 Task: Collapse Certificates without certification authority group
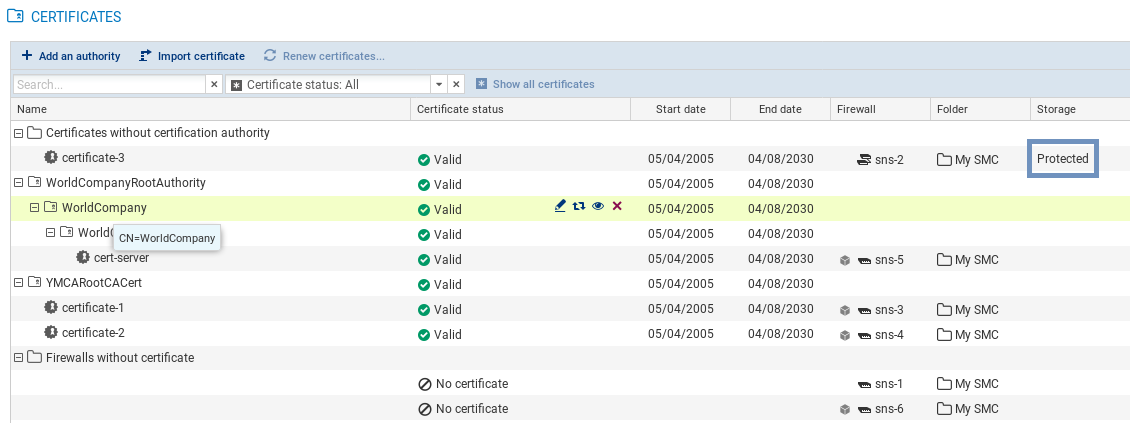pos(18,133)
